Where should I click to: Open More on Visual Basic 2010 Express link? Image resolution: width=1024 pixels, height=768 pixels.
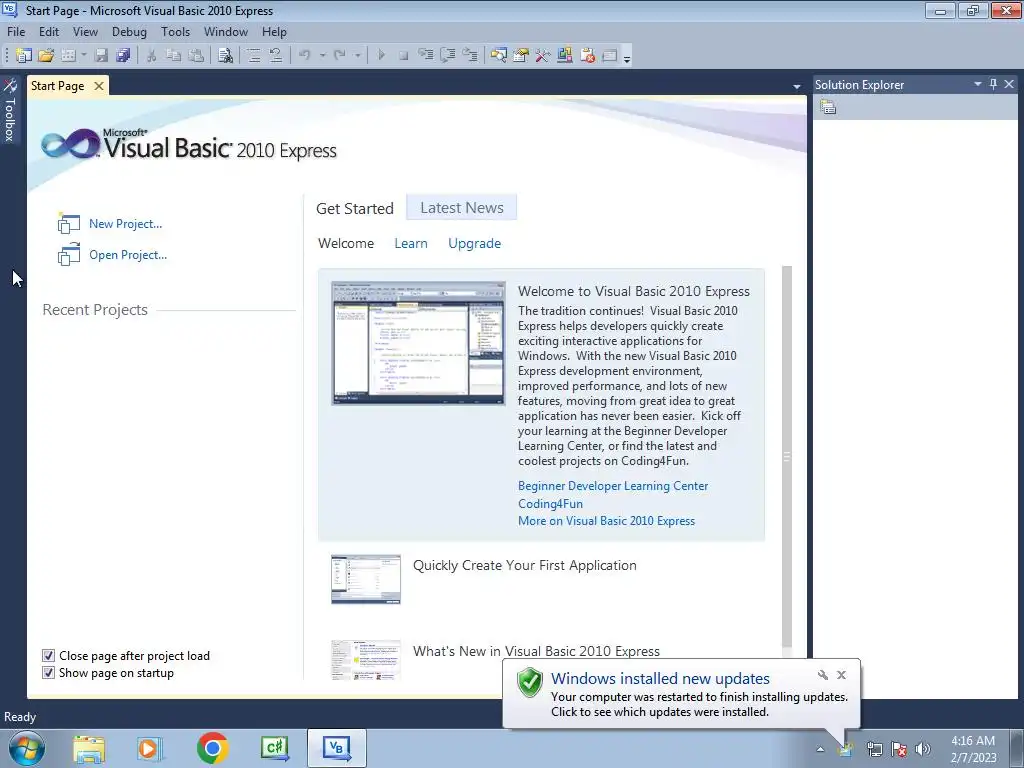pos(606,520)
